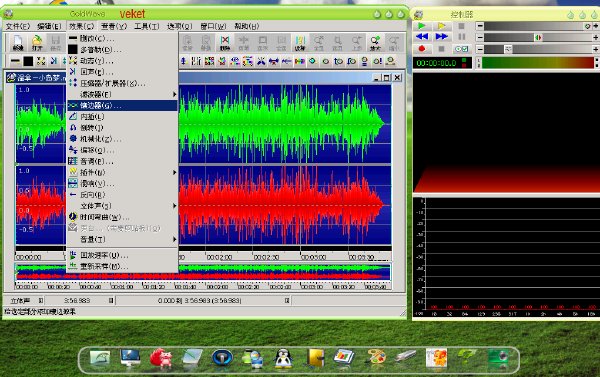Choose the Reverse (R) menu item

pyautogui.click(x=122, y=194)
